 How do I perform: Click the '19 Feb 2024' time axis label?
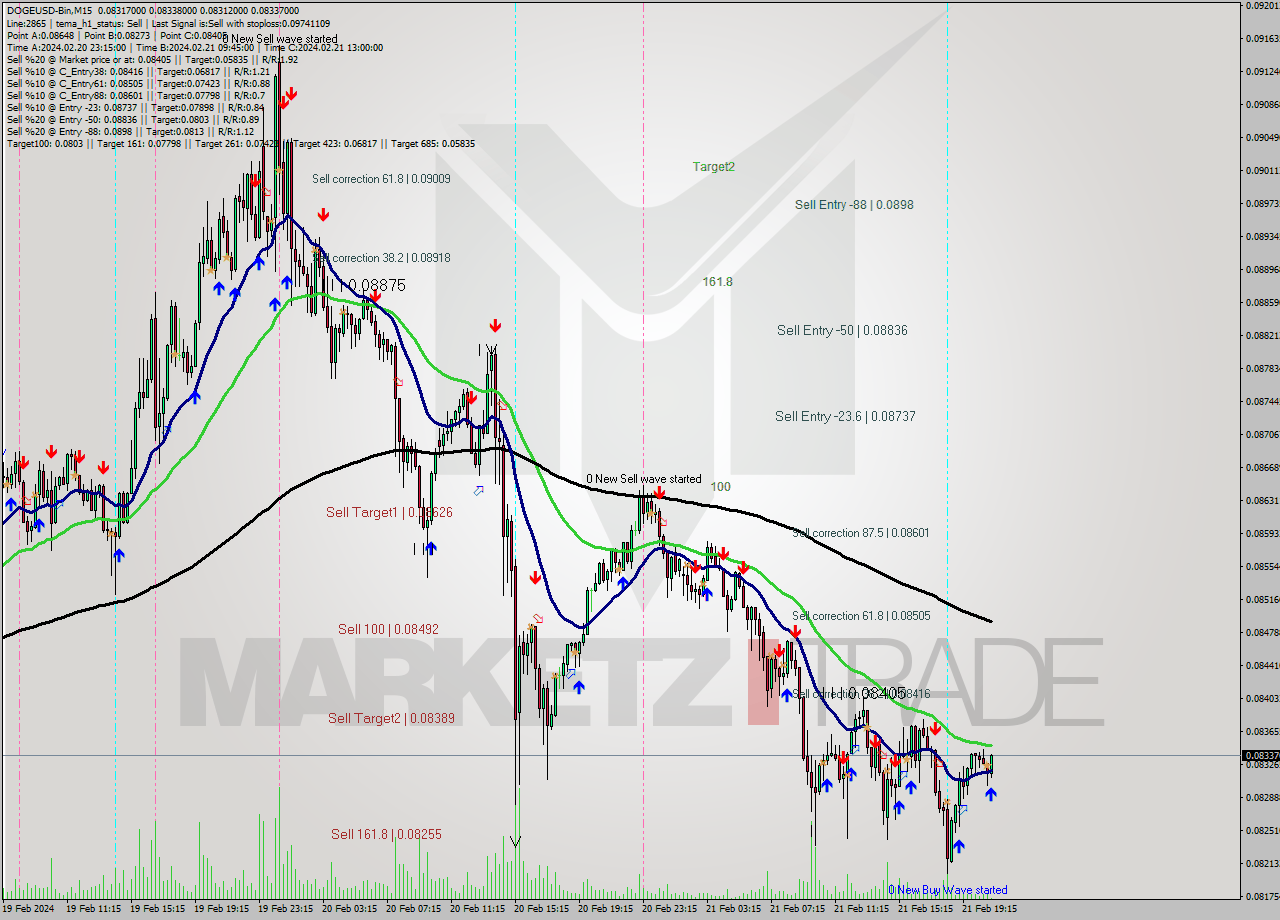coord(27,910)
